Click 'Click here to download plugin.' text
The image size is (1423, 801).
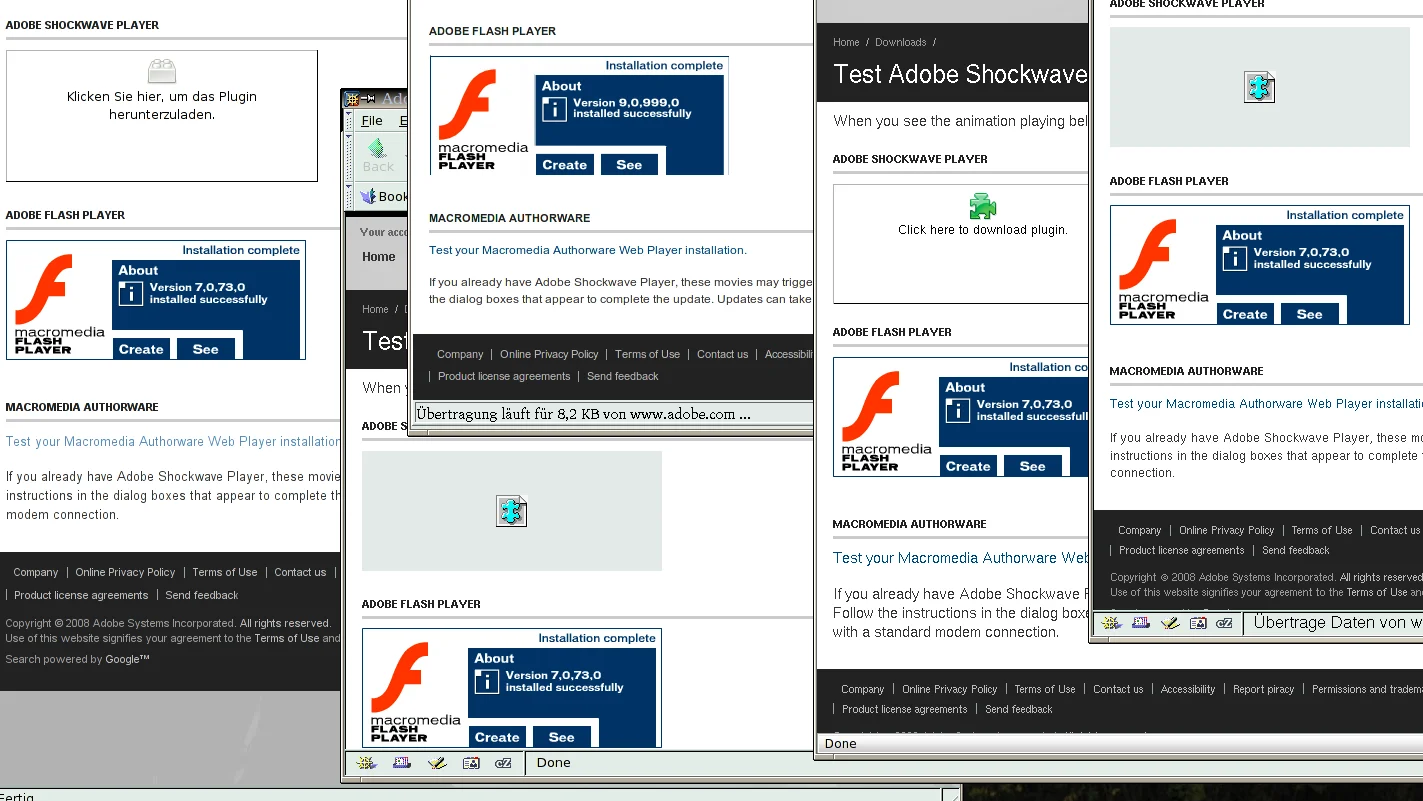tap(983, 230)
